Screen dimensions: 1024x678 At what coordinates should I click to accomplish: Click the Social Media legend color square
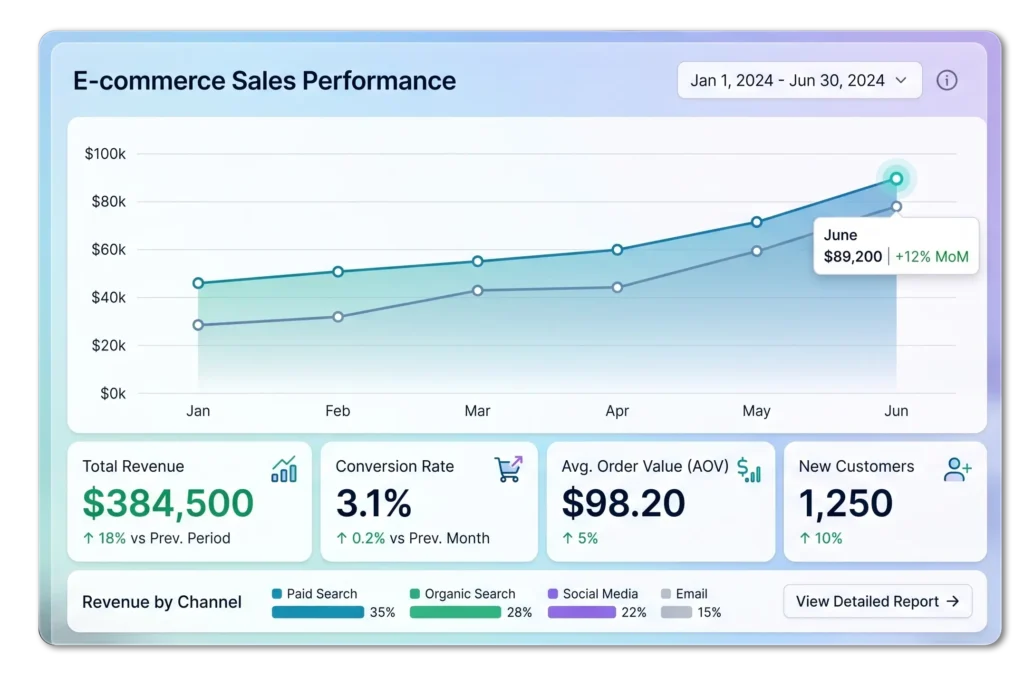click(x=553, y=594)
